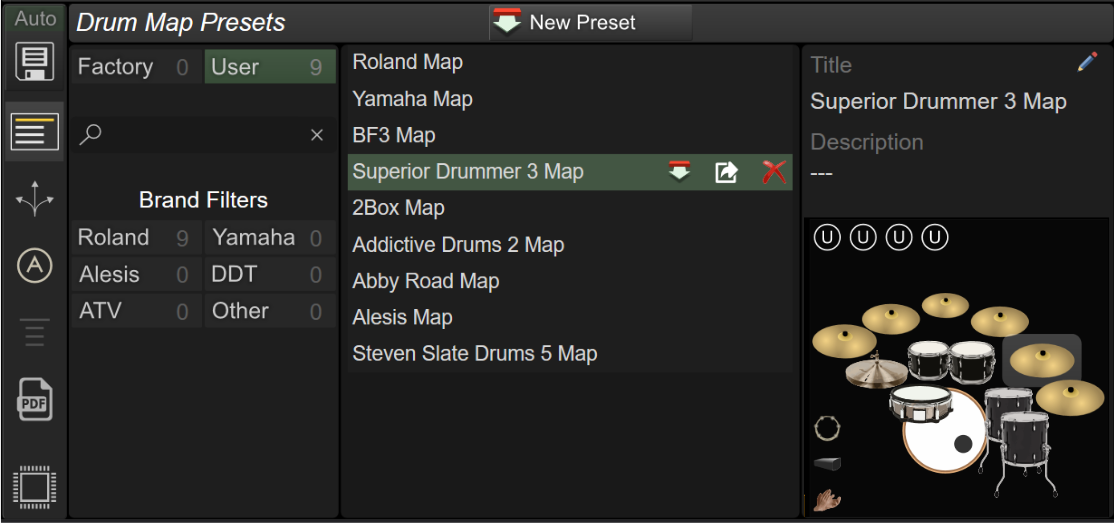This screenshot has width=1114, height=525.
Task: Delete Superior Drummer 3 Map preset
Action: tap(775, 172)
